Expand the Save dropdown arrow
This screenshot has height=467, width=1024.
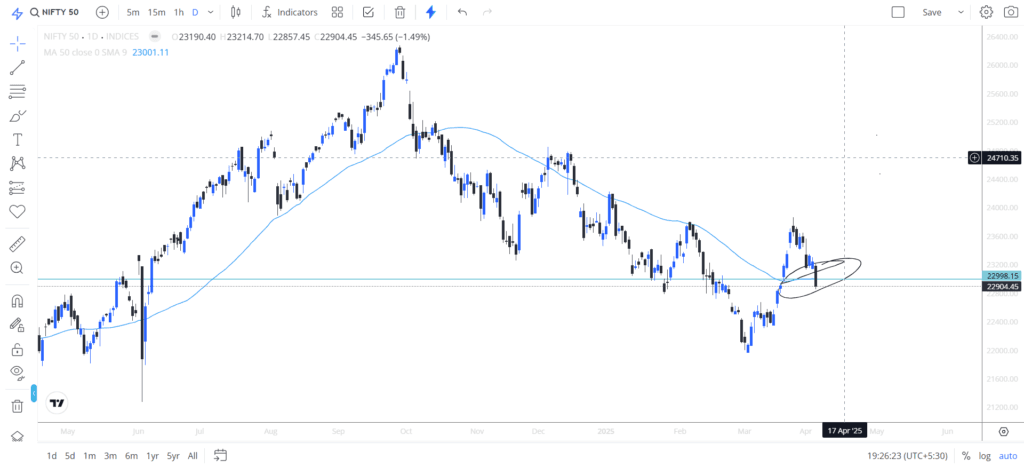(x=961, y=12)
